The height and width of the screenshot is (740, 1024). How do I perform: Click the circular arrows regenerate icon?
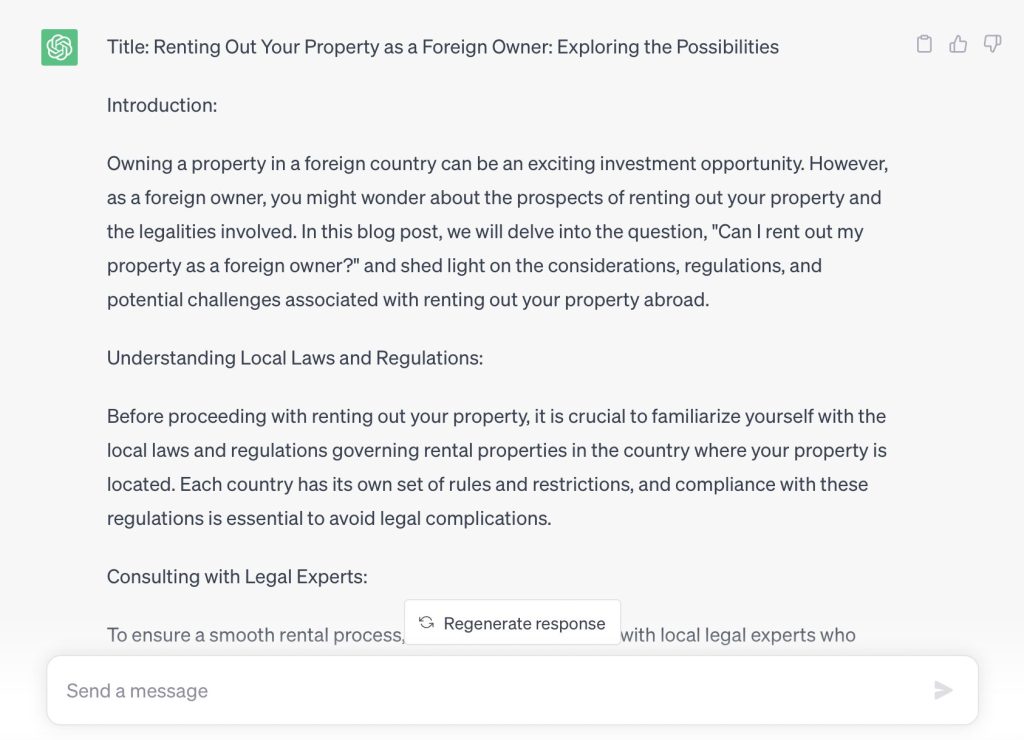pyautogui.click(x=426, y=622)
